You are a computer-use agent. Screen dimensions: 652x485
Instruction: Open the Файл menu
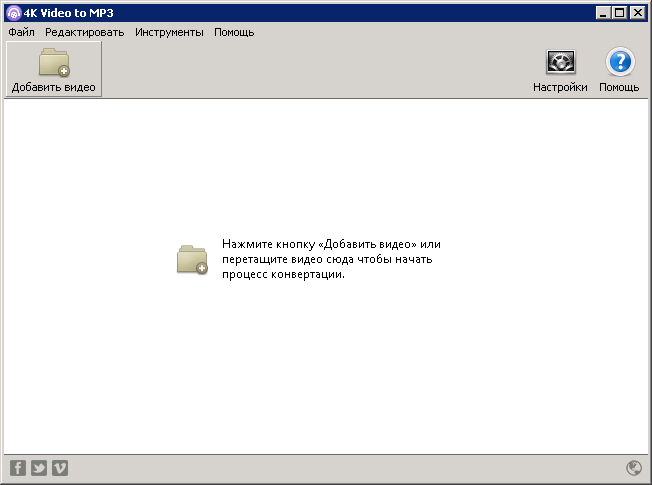click(x=21, y=32)
